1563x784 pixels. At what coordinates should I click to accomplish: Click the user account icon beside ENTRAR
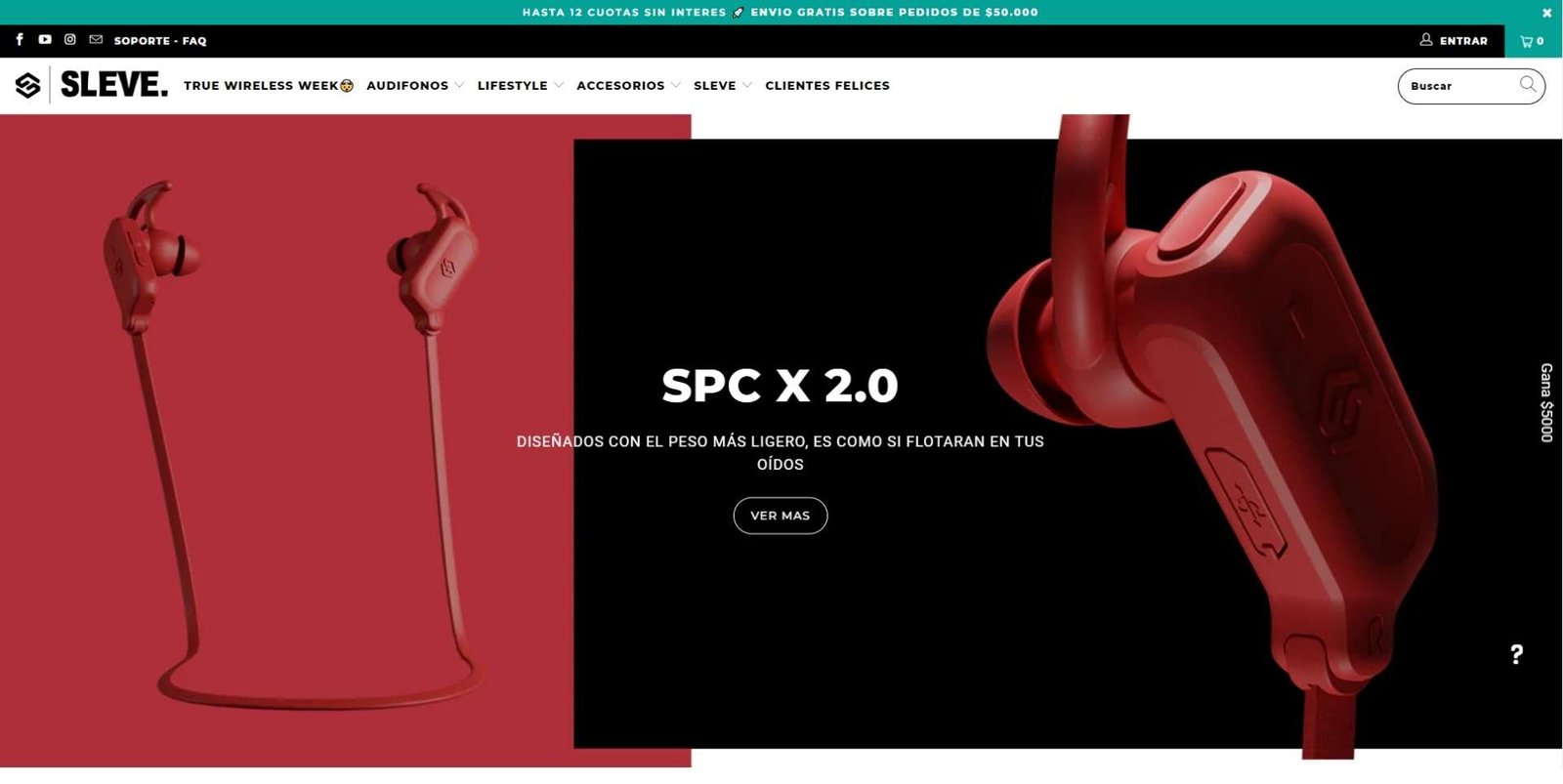[1426, 40]
